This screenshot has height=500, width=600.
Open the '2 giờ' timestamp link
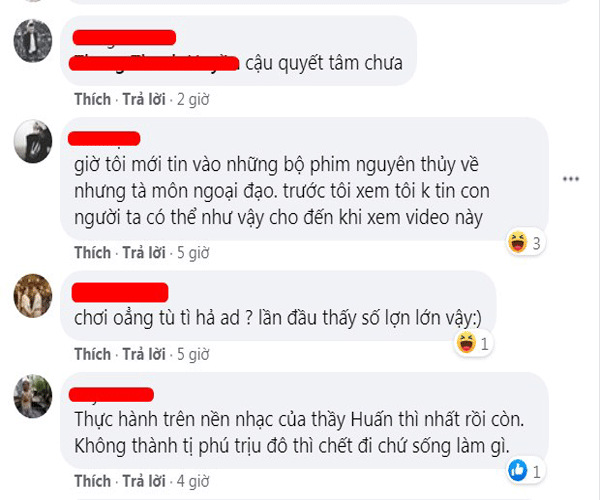193,99
